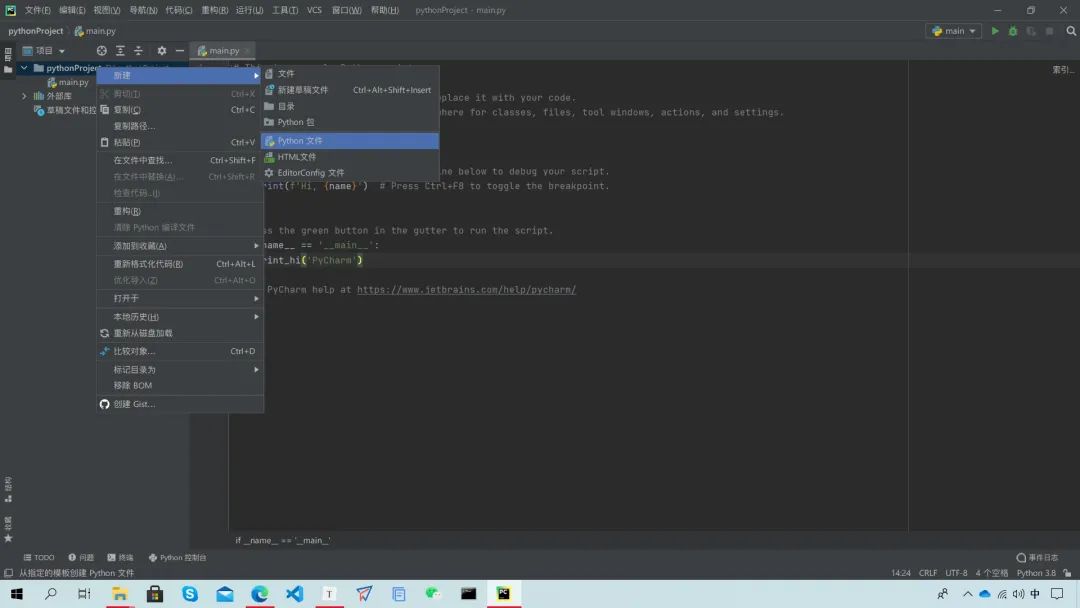
Task: Select 移除 BOM in the context menu
Action: pos(180,386)
